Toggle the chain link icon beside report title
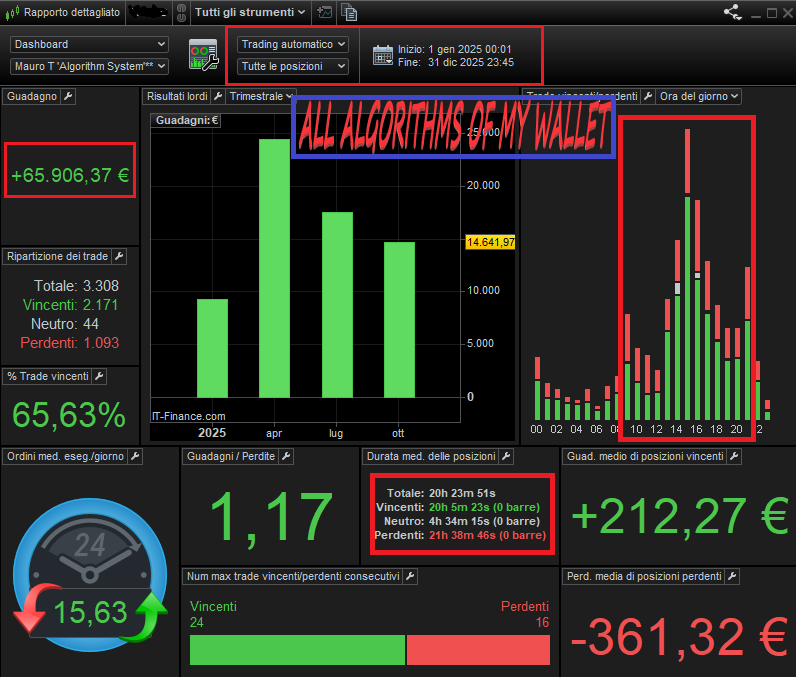Screen dimensions: 796x677 pyautogui.click(x=181, y=13)
